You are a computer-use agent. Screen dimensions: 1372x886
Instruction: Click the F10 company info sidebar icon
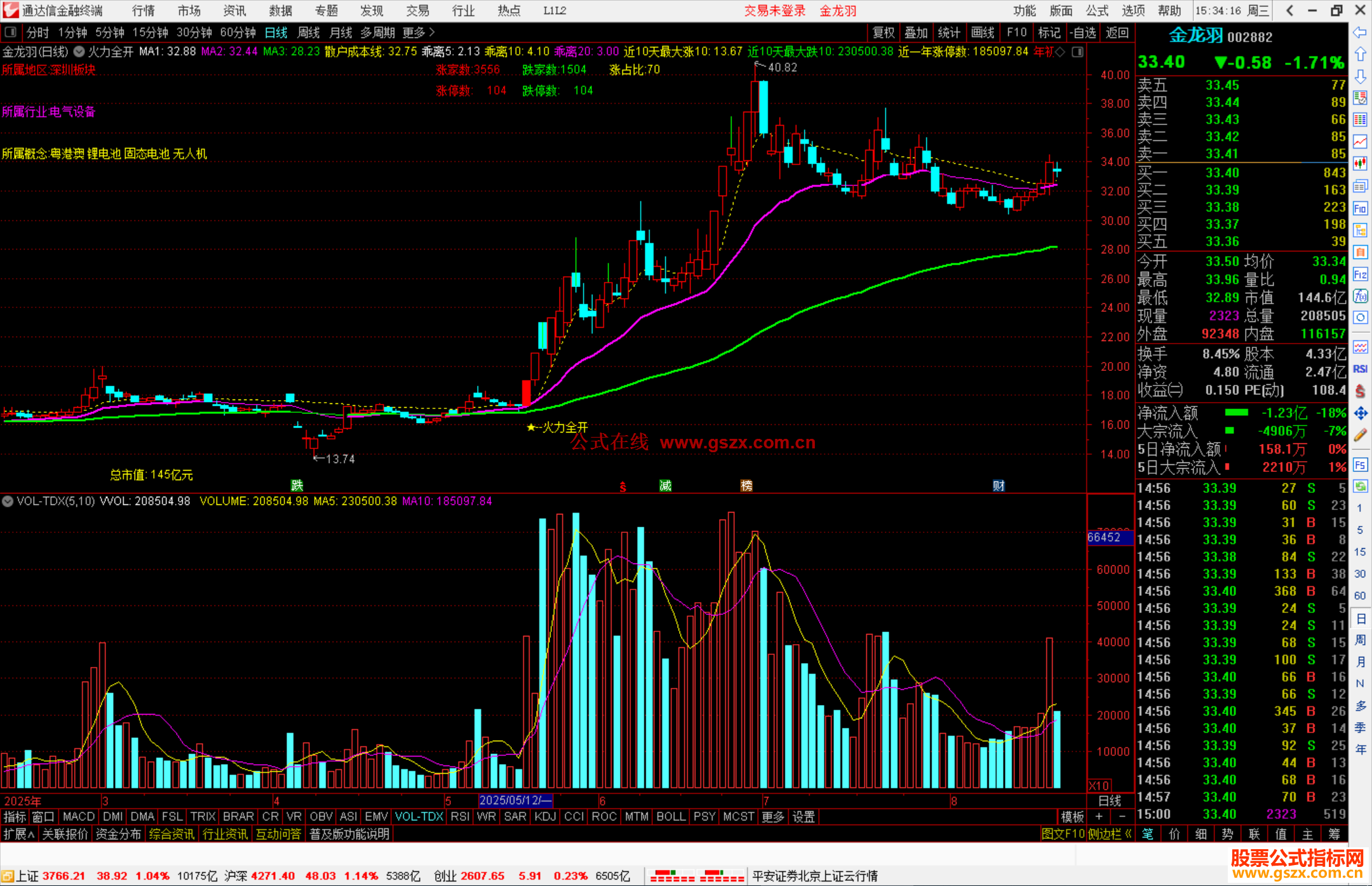point(1360,208)
